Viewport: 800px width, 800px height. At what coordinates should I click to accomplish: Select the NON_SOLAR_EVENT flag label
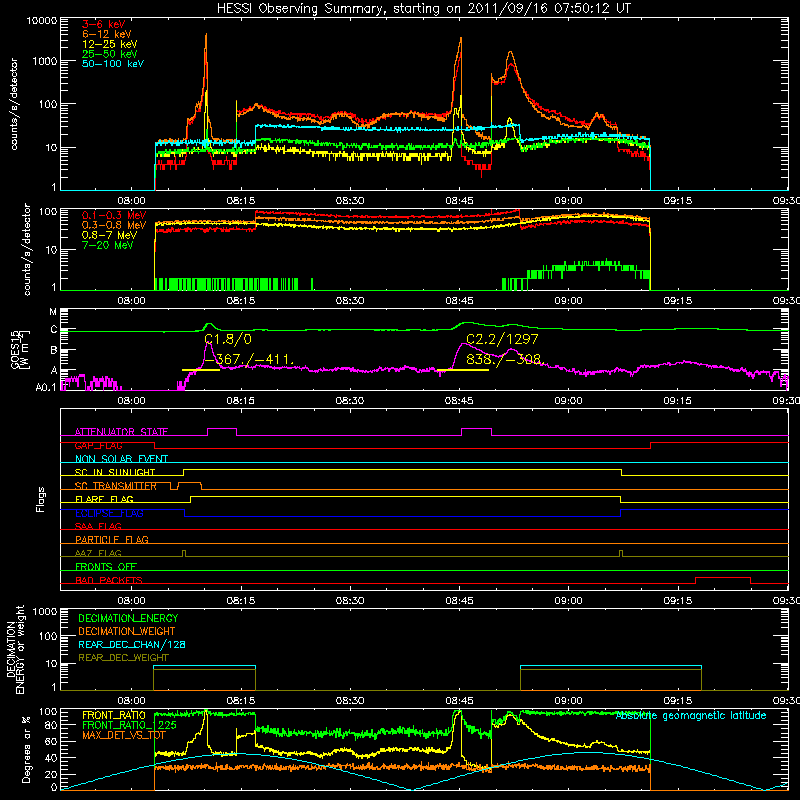coord(121,459)
